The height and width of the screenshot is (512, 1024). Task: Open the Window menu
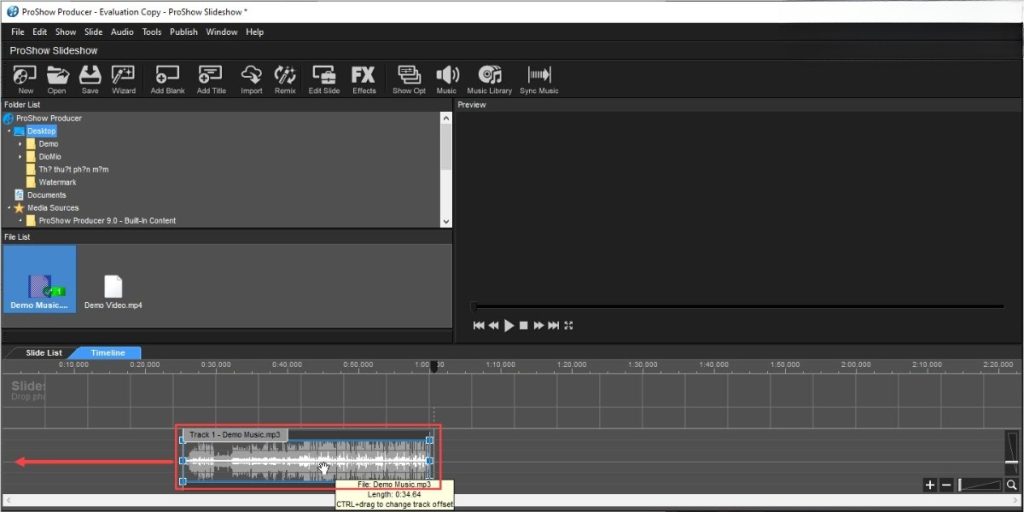click(221, 31)
